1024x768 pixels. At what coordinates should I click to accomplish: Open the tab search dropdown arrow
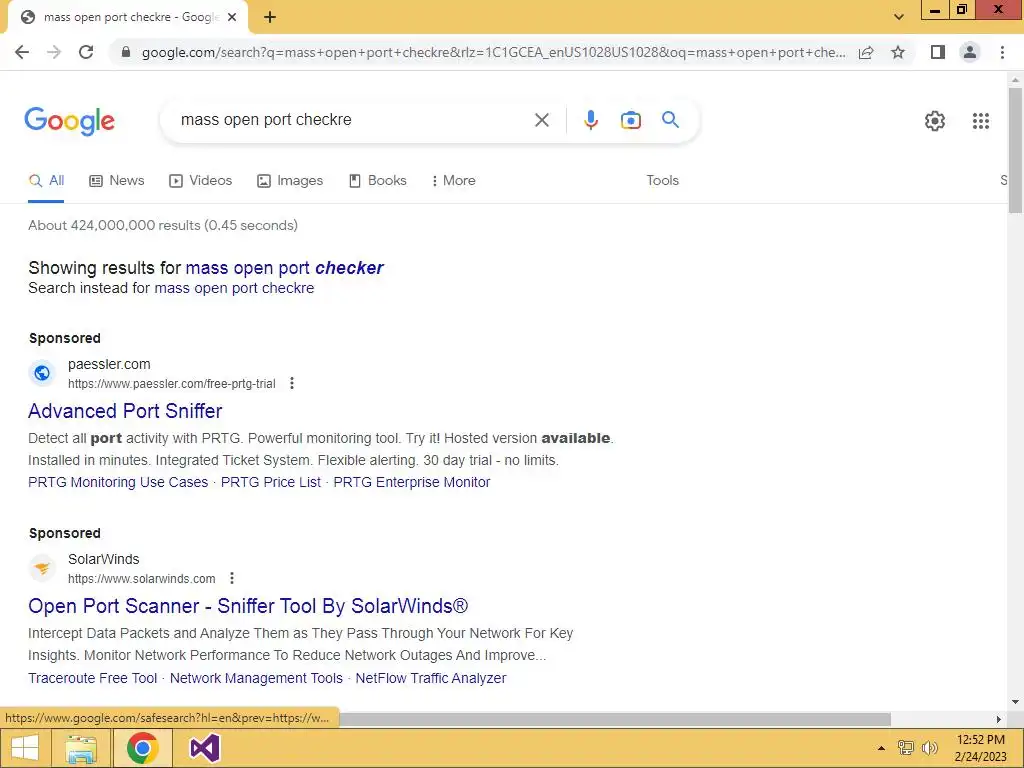point(899,18)
